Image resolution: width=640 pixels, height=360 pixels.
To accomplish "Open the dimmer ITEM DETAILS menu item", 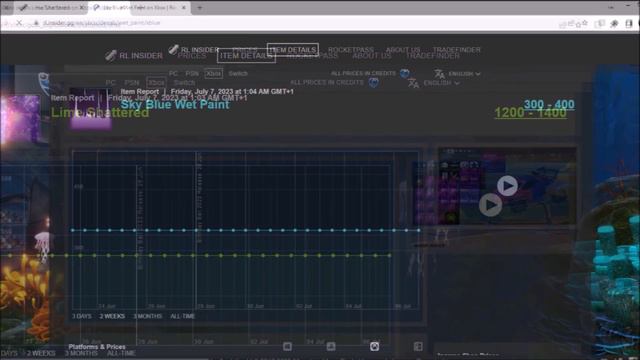I will (246, 56).
